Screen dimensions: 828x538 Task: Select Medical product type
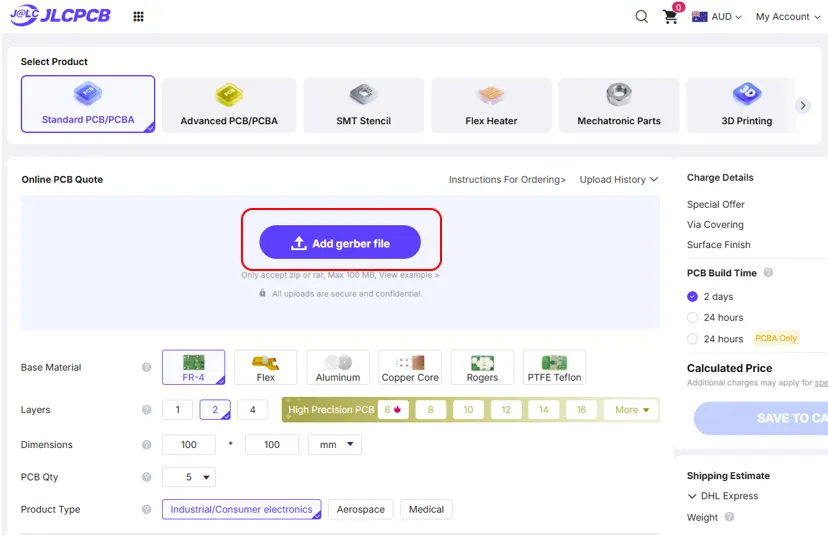tap(426, 509)
